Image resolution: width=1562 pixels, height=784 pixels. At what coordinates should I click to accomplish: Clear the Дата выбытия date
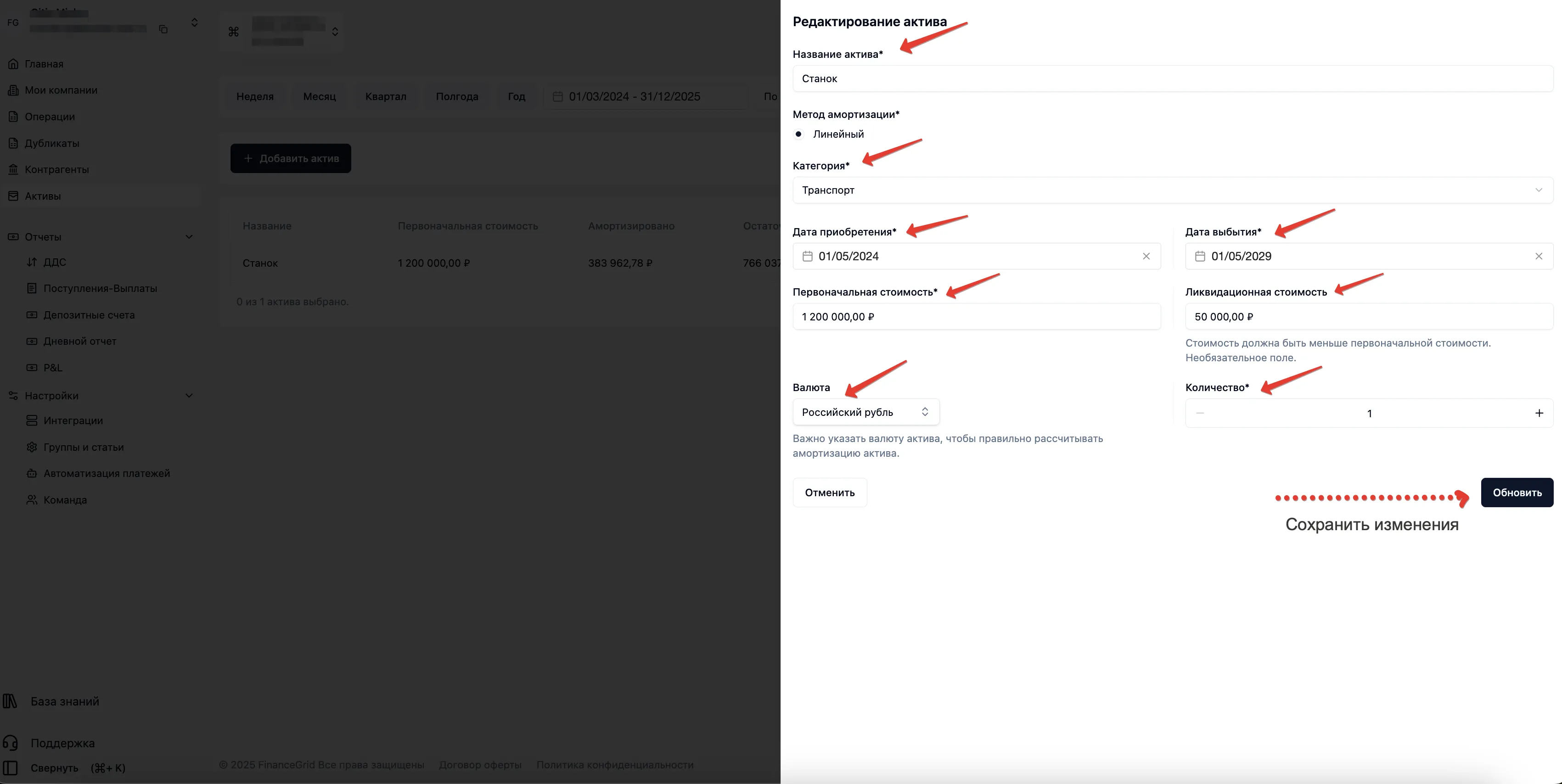pyautogui.click(x=1538, y=256)
